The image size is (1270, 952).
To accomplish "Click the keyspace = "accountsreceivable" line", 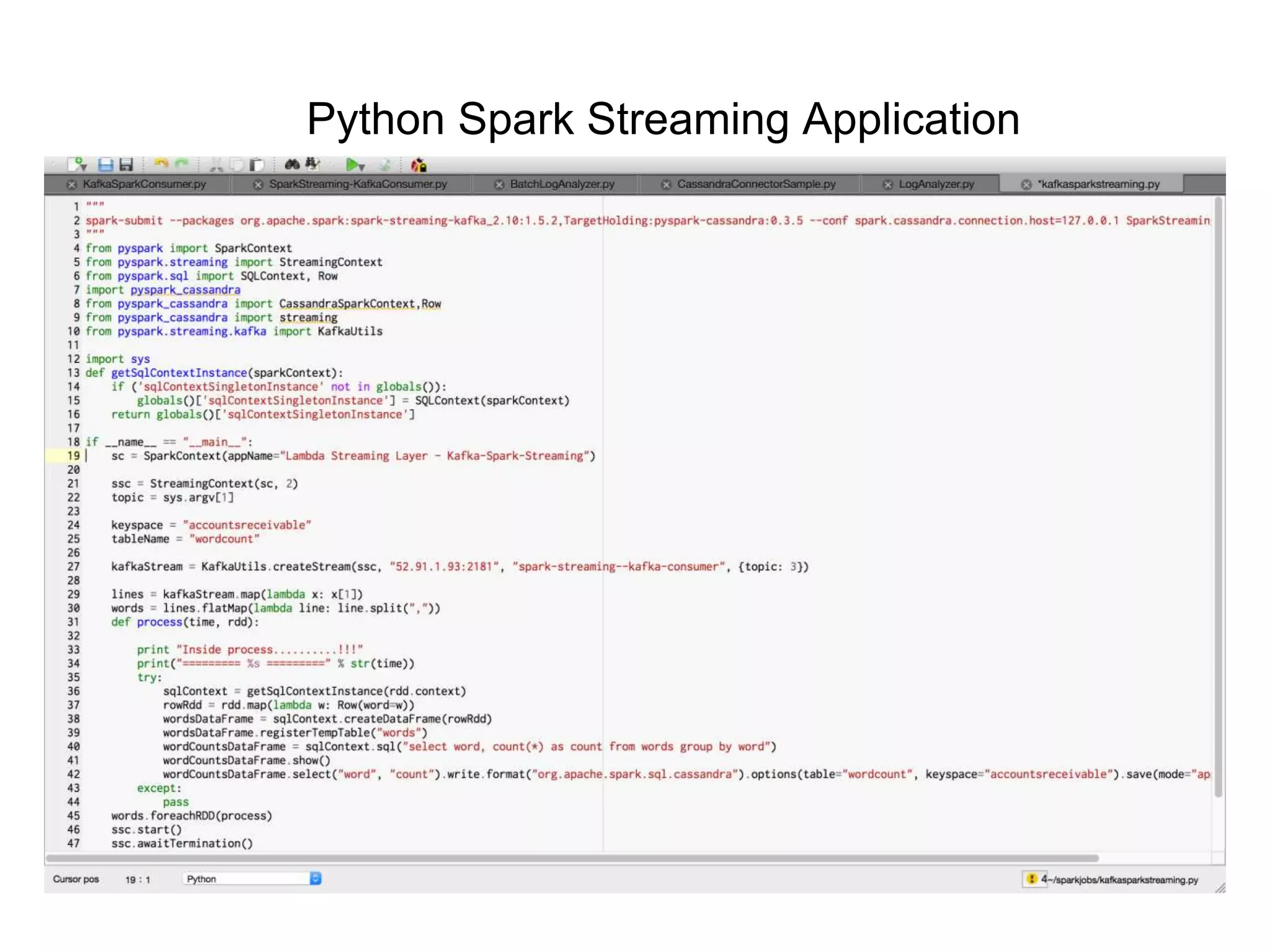I will click(211, 526).
